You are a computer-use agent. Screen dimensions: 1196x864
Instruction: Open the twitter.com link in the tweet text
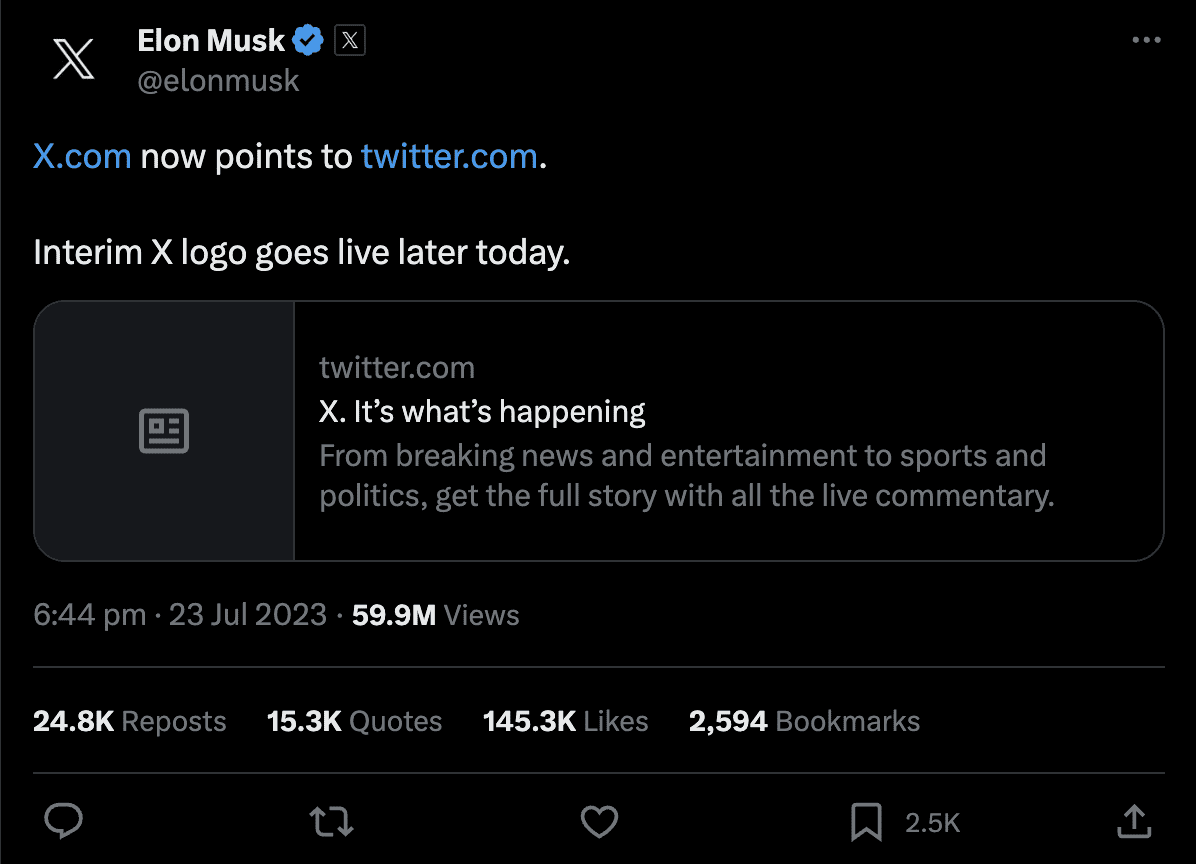449,157
